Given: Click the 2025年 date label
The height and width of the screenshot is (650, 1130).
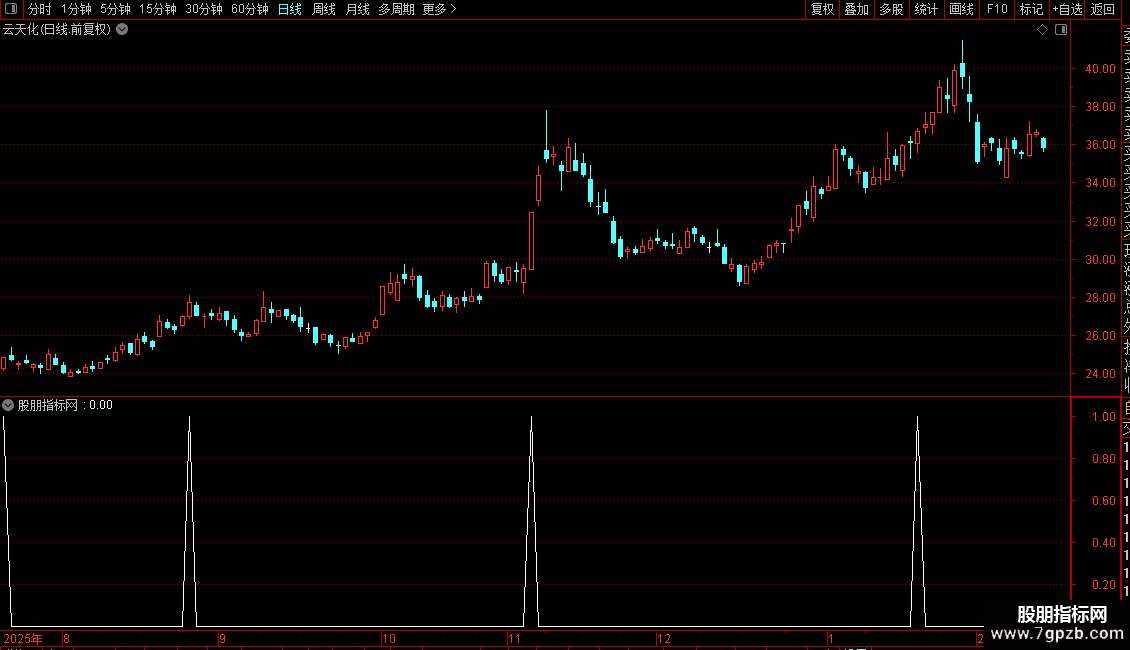Looking at the screenshot, I should tap(23, 638).
